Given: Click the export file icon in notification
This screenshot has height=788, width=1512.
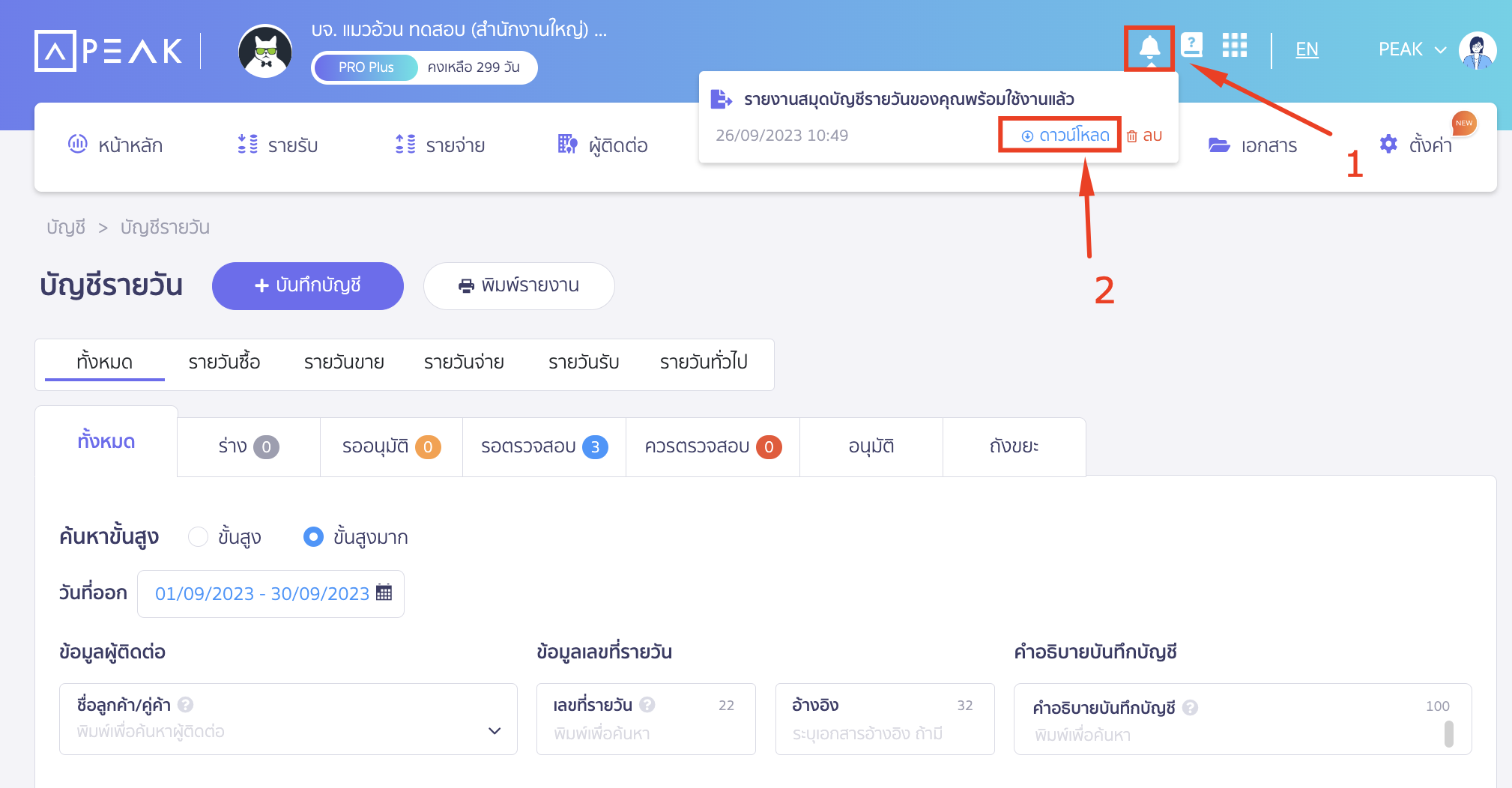Looking at the screenshot, I should [721, 99].
